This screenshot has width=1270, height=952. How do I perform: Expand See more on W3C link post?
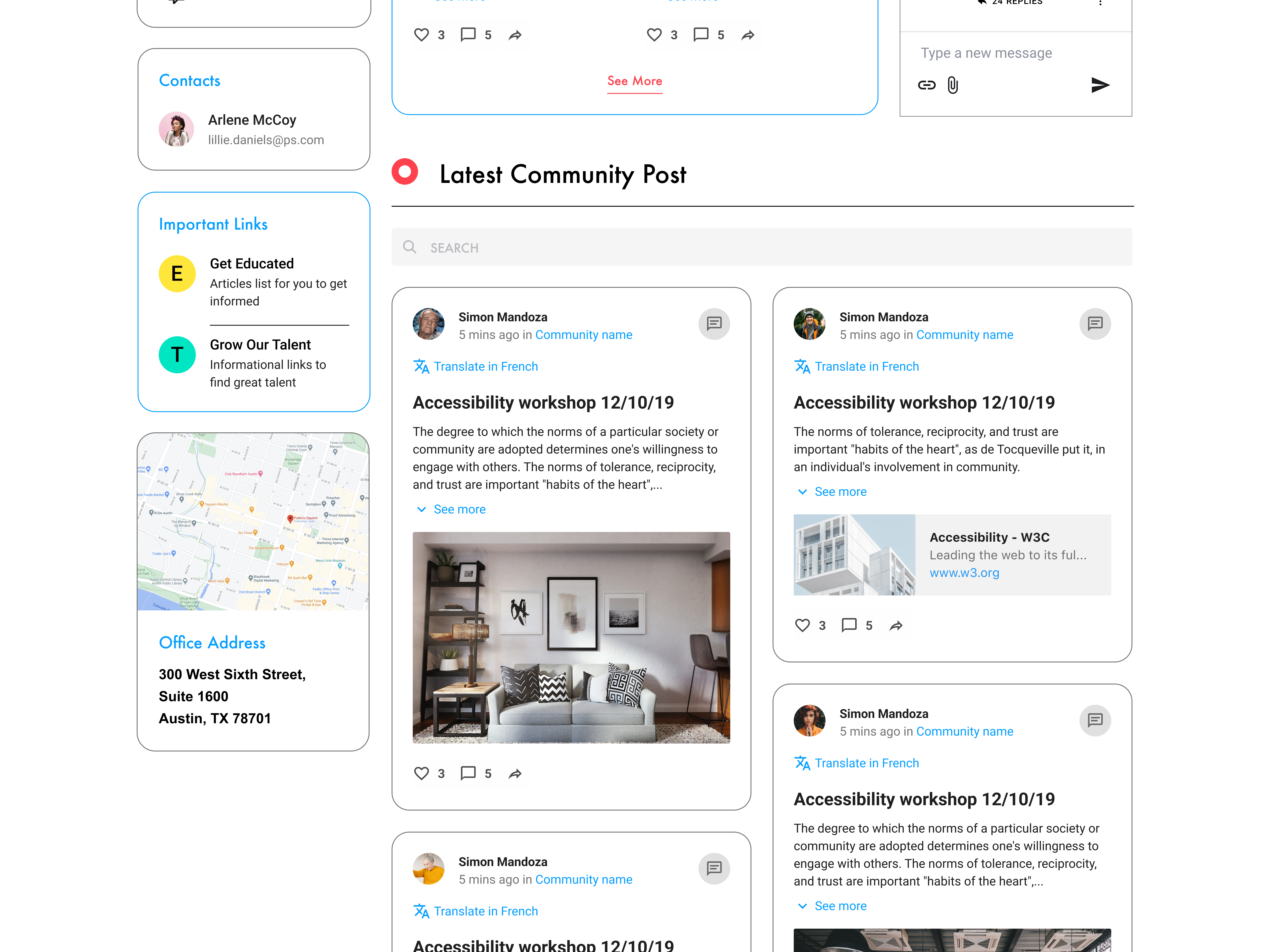click(840, 492)
